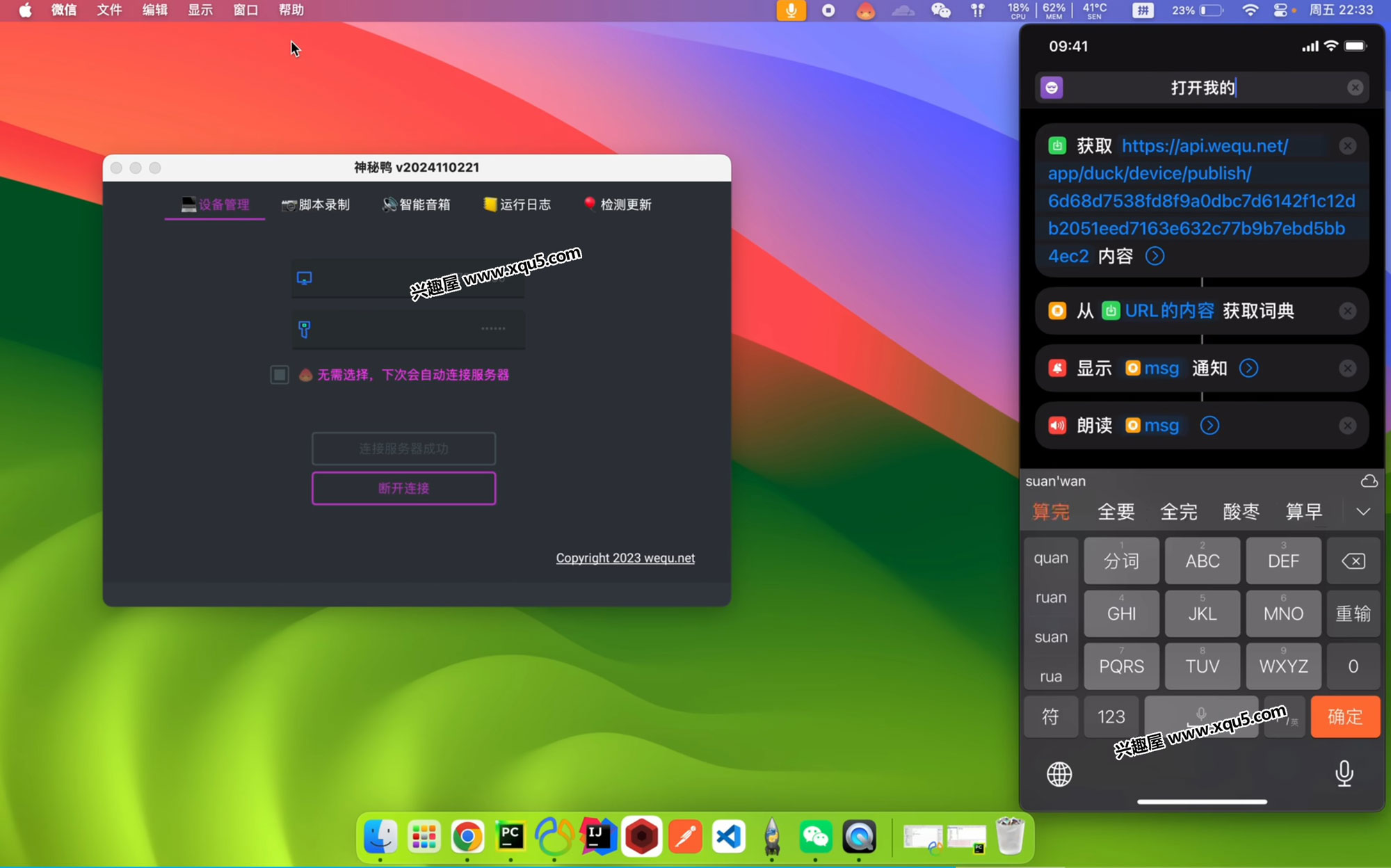This screenshot has height=868, width=1391.
Task: Open the 窗口 menu
Action: coord(246,10)
